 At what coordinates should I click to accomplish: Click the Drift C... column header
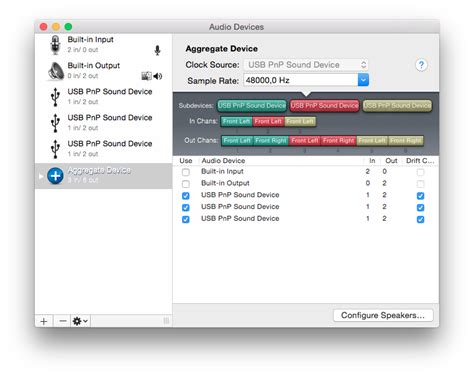click(420, 161)
